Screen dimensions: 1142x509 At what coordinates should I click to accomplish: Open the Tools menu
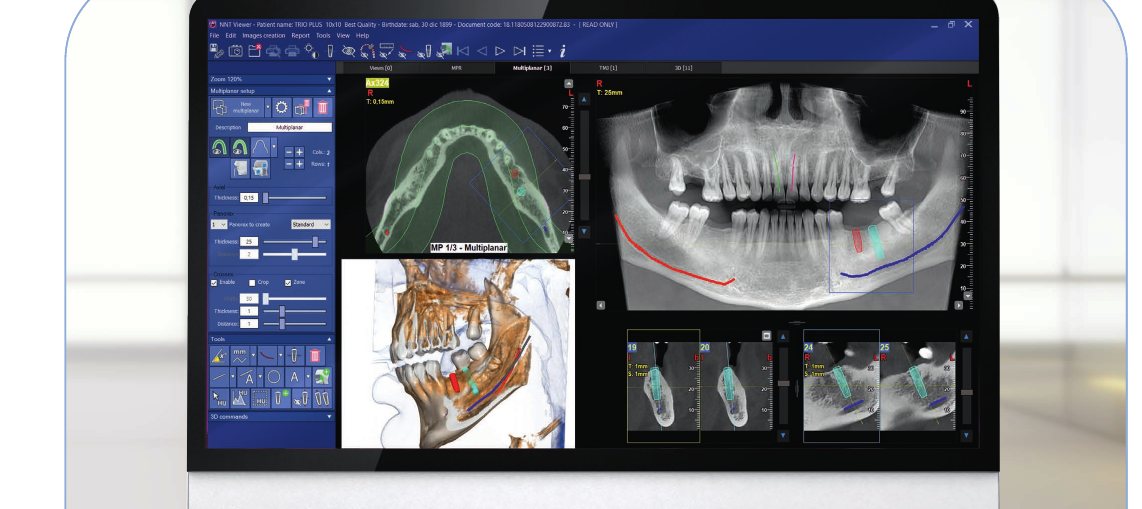323,35
